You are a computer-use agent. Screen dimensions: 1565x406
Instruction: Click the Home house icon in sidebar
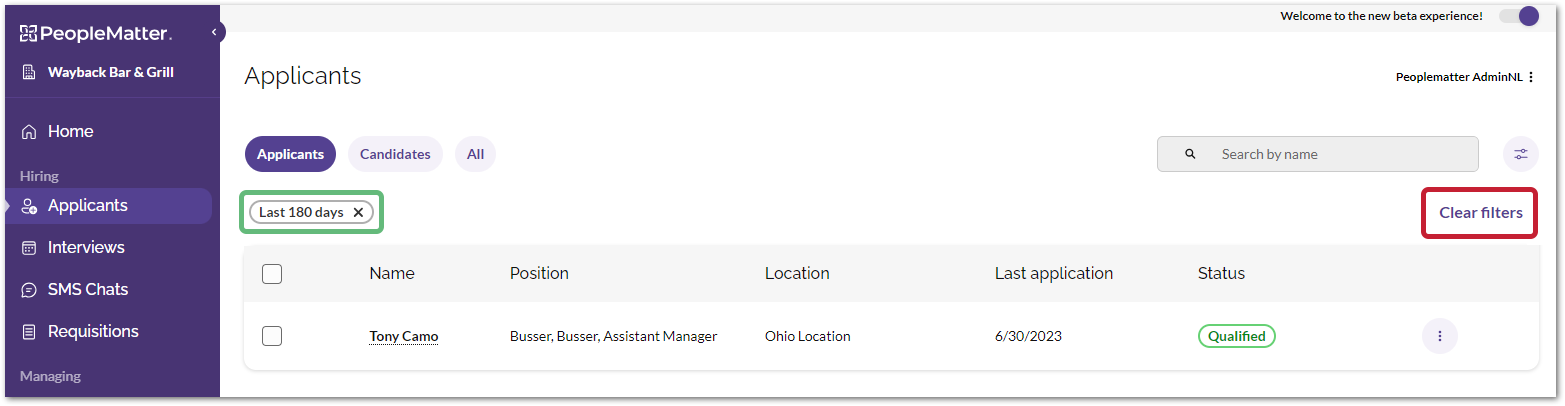[29, 132]
